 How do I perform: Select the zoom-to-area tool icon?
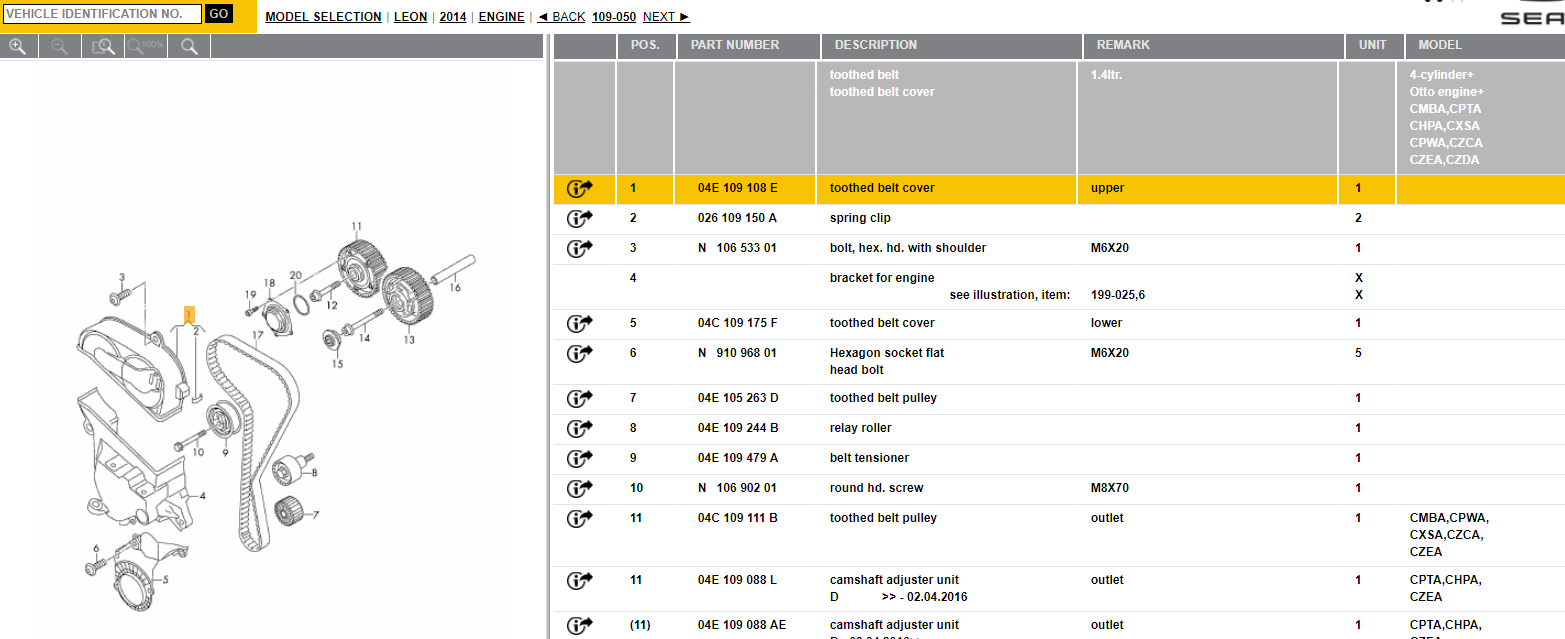click(x=103, y=46)
